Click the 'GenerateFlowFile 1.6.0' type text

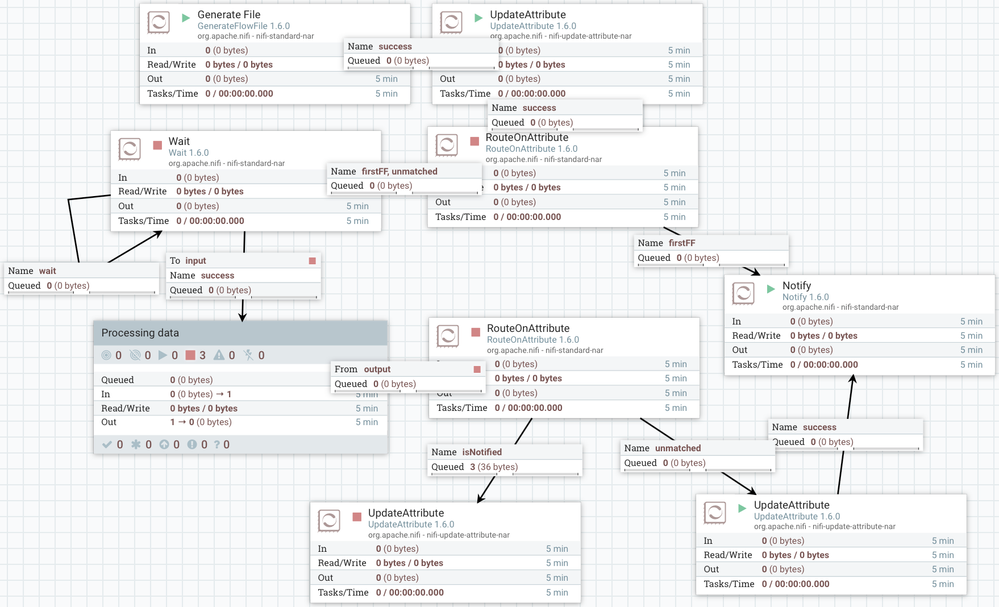[243, 26]
